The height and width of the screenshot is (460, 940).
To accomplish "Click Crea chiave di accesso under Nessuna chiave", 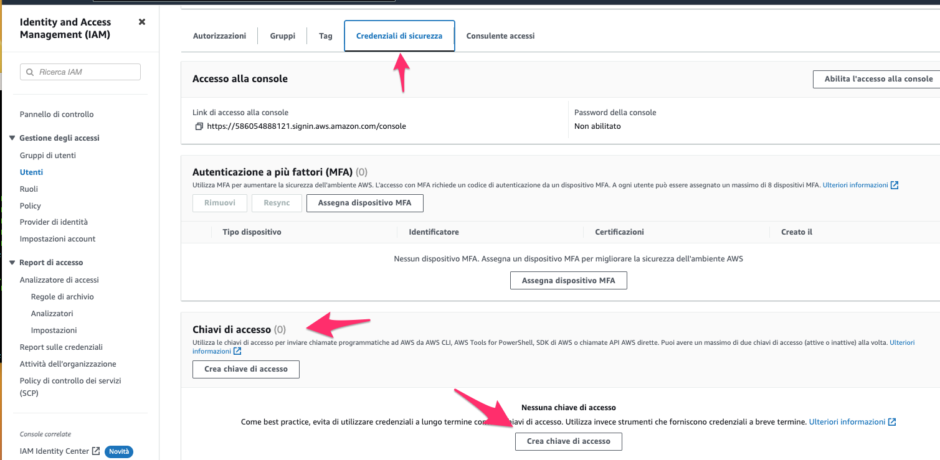I will (568, 441).
